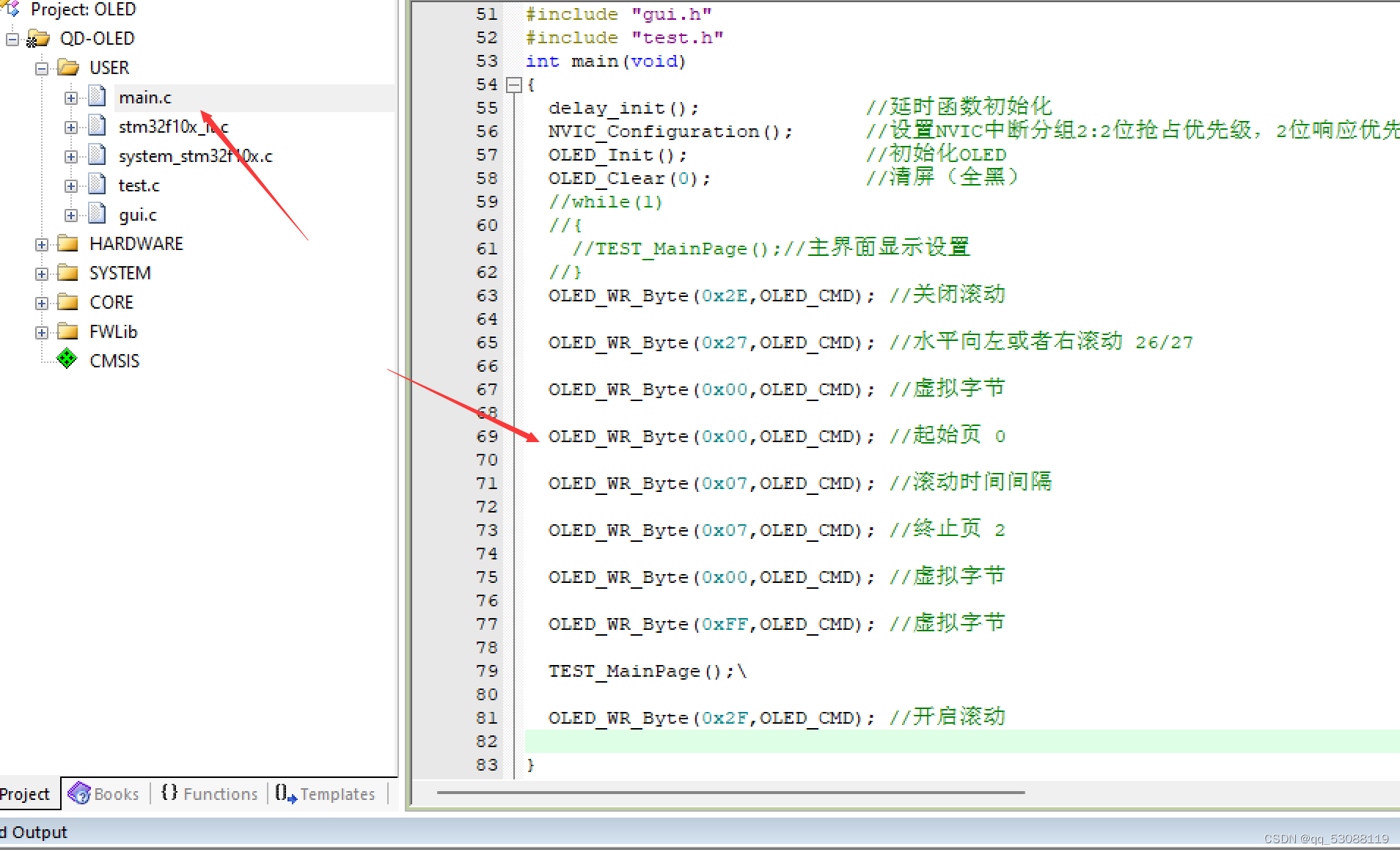Expand the HARDWARE group

click(42, 243)
